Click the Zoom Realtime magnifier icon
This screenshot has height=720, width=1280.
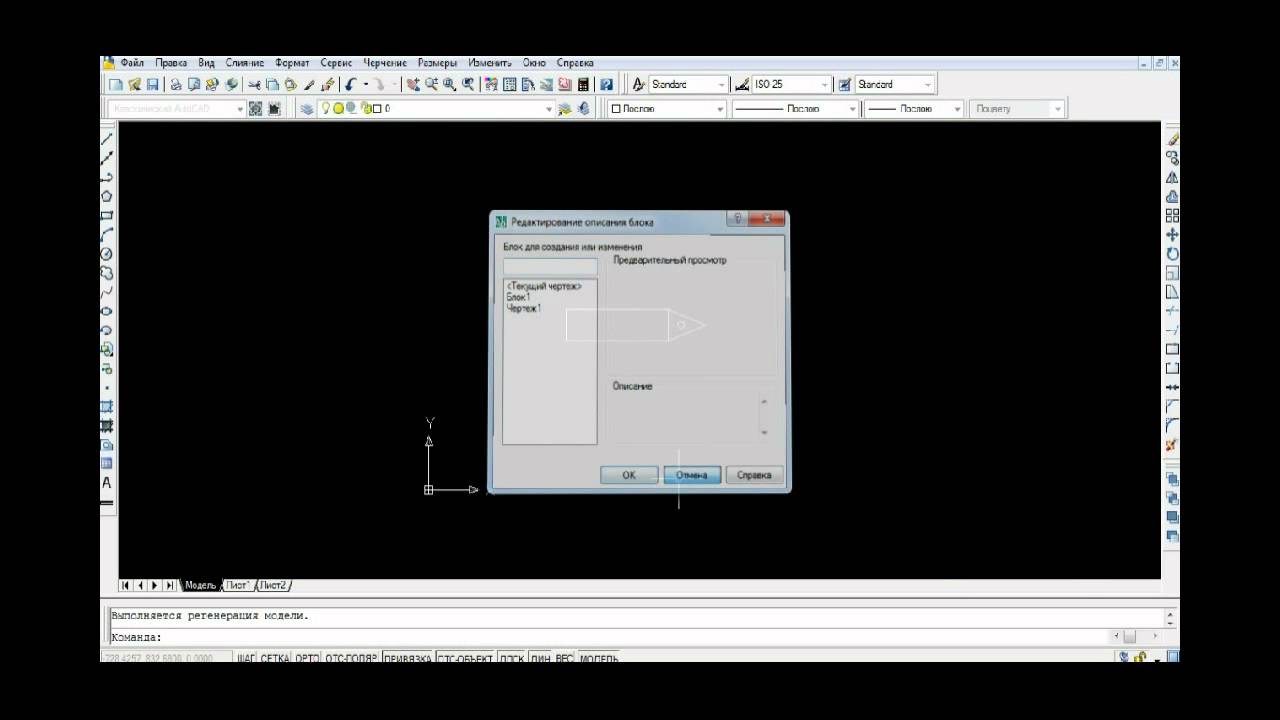click(431, 85)
